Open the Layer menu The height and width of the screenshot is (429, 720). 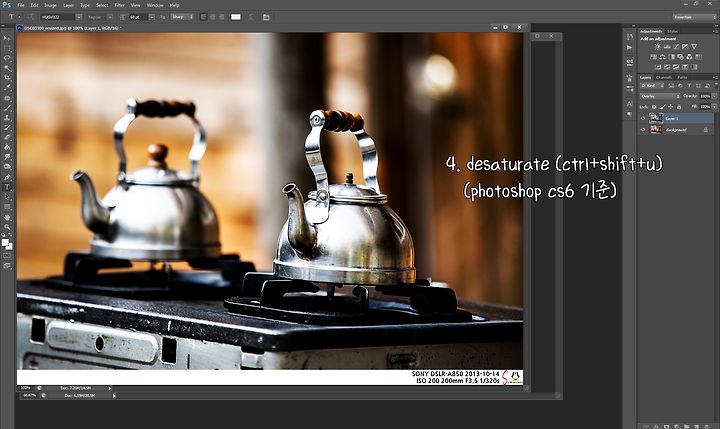[68, 5]
